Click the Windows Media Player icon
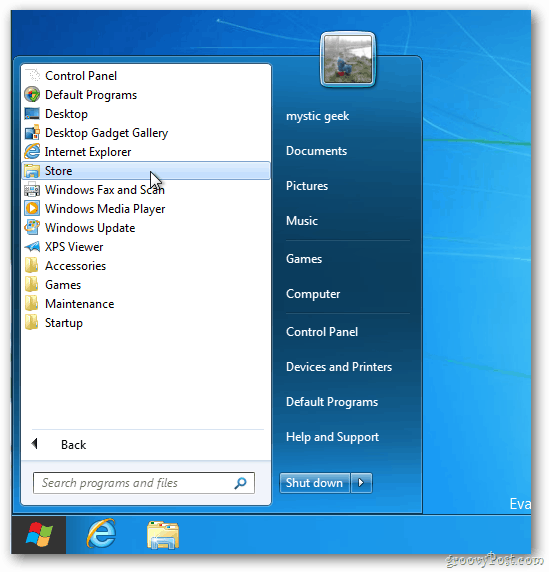This screenshot has height=572, width=549. 32,209
